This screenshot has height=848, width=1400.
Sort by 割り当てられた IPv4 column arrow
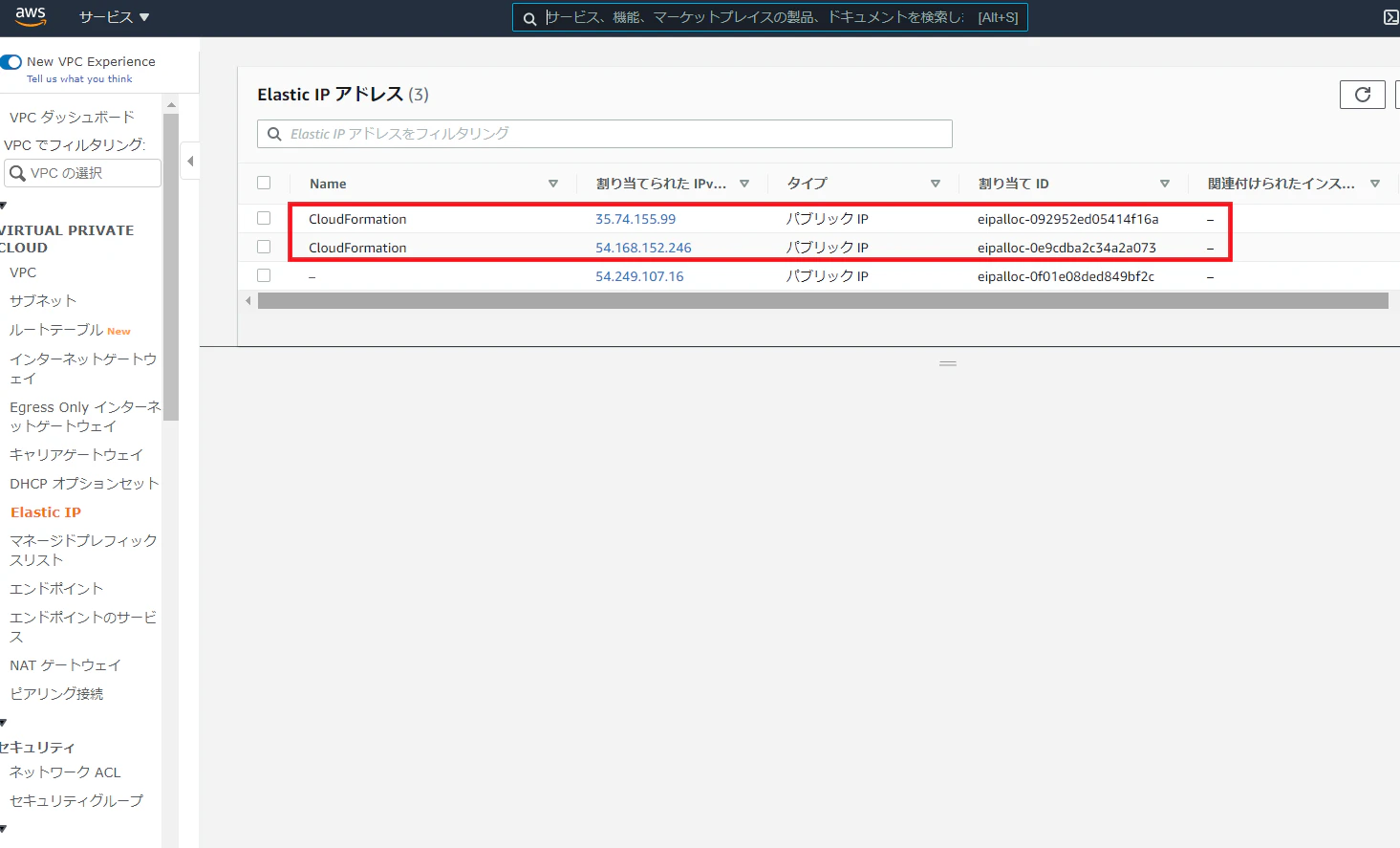[x=744, y=184]
